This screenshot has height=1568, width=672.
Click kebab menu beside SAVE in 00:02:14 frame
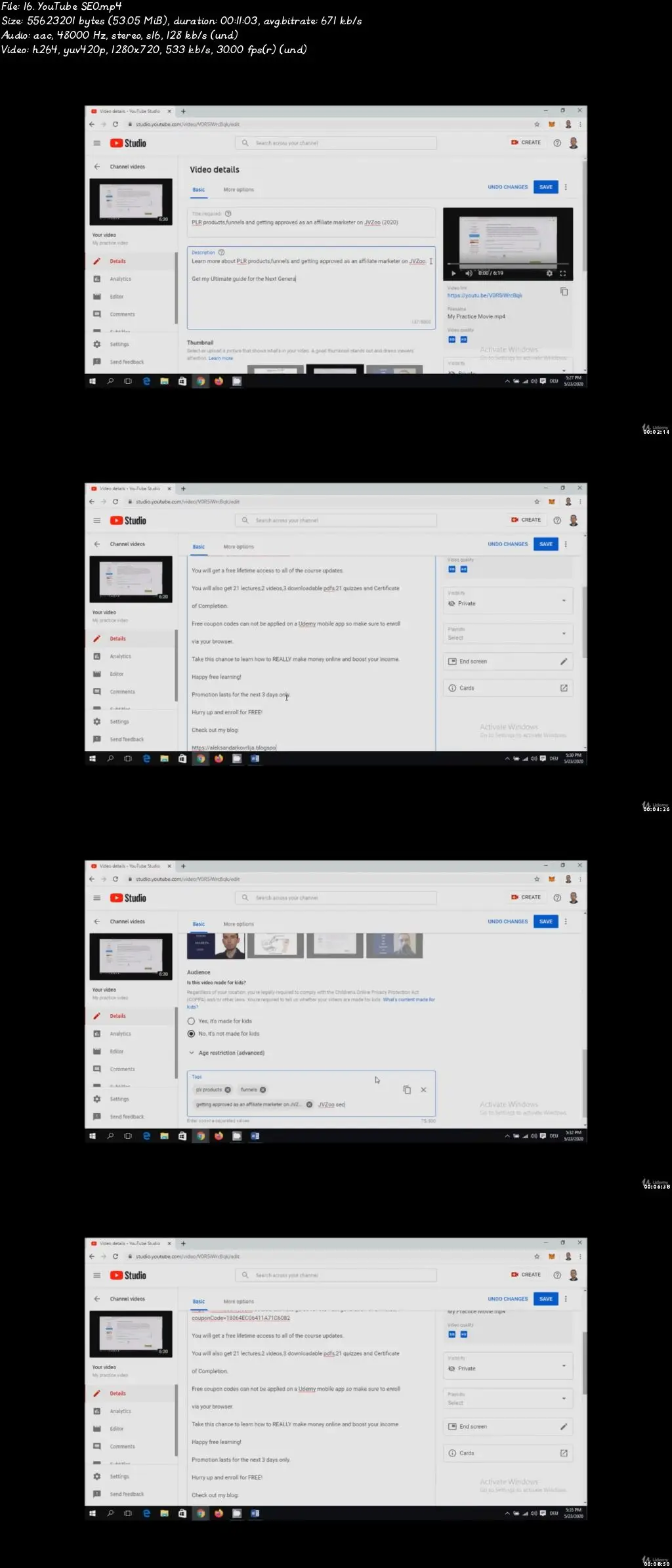click(x=566, y=187)
